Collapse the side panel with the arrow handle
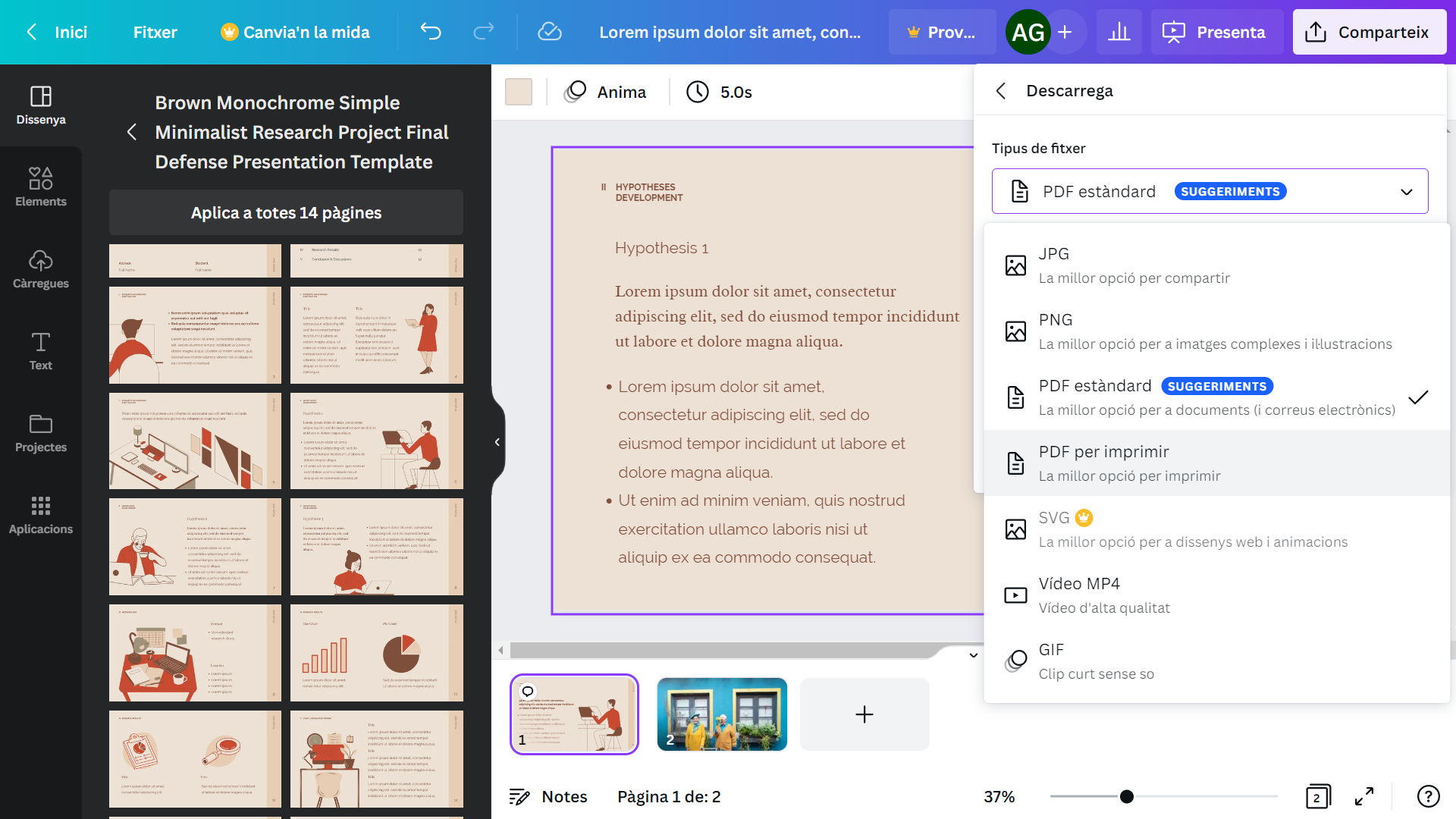The image size is (1456, 819). coord(497,442)
